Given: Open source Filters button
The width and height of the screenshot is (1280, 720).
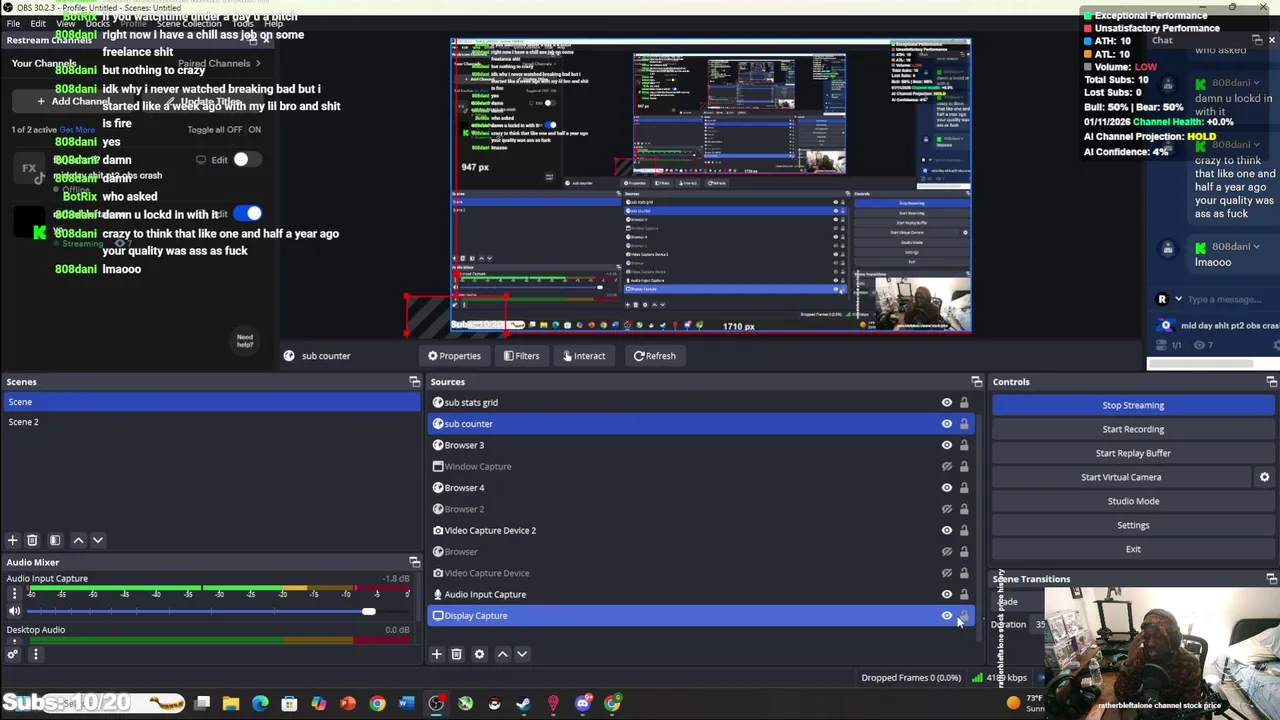Looking at the screenshot, I should [x=521, y=356].
